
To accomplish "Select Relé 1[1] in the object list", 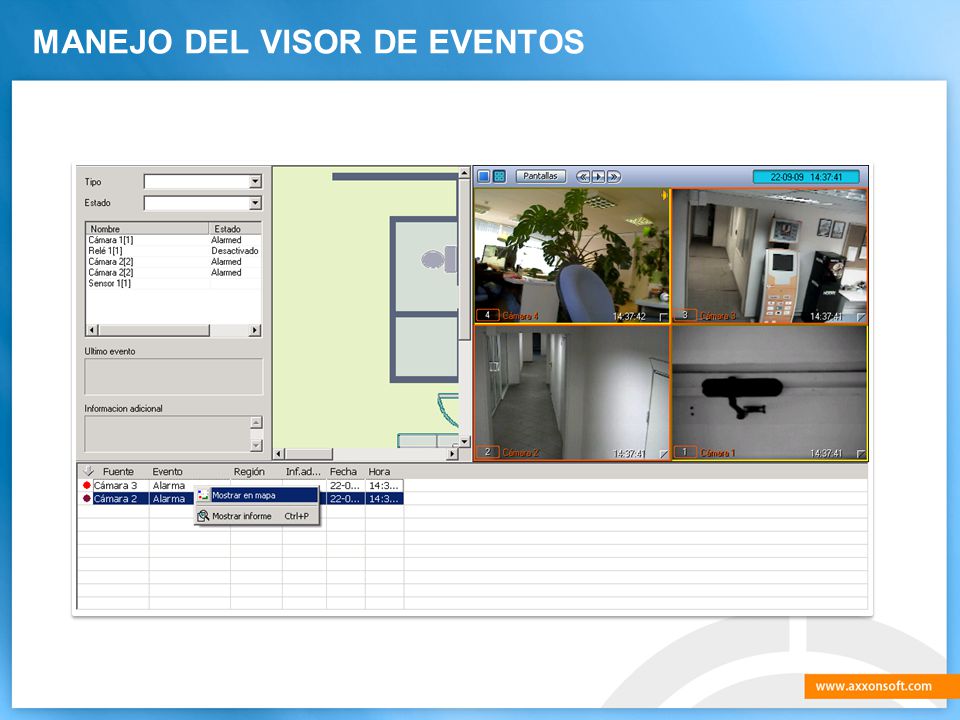I will (x=105, y=251).
